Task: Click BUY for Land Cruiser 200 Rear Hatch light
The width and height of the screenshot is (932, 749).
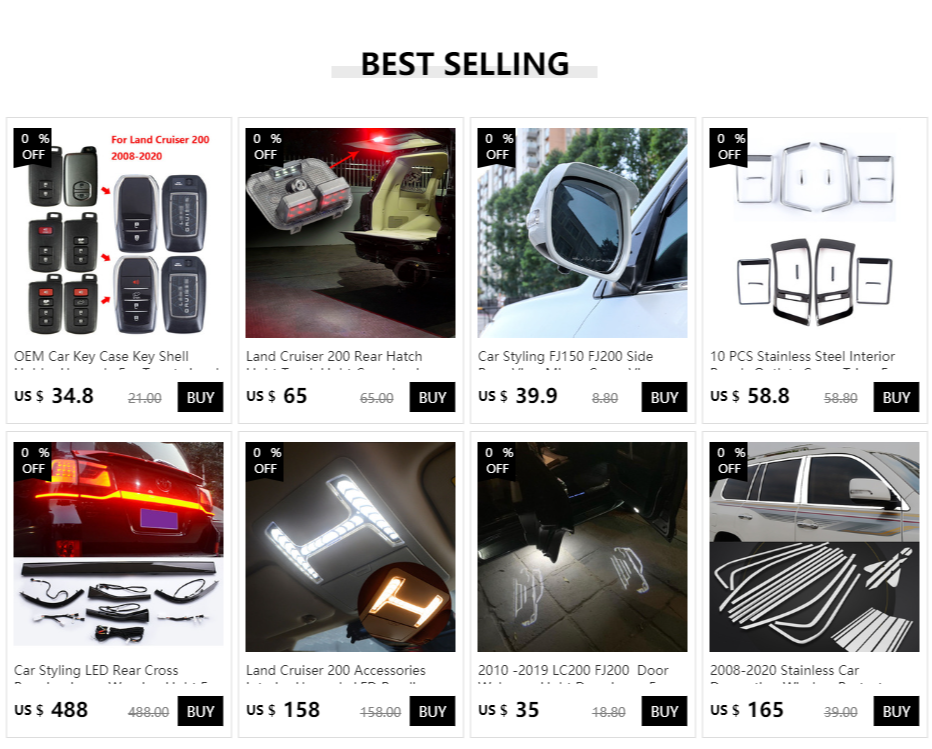Action: [x=432, y=397]
